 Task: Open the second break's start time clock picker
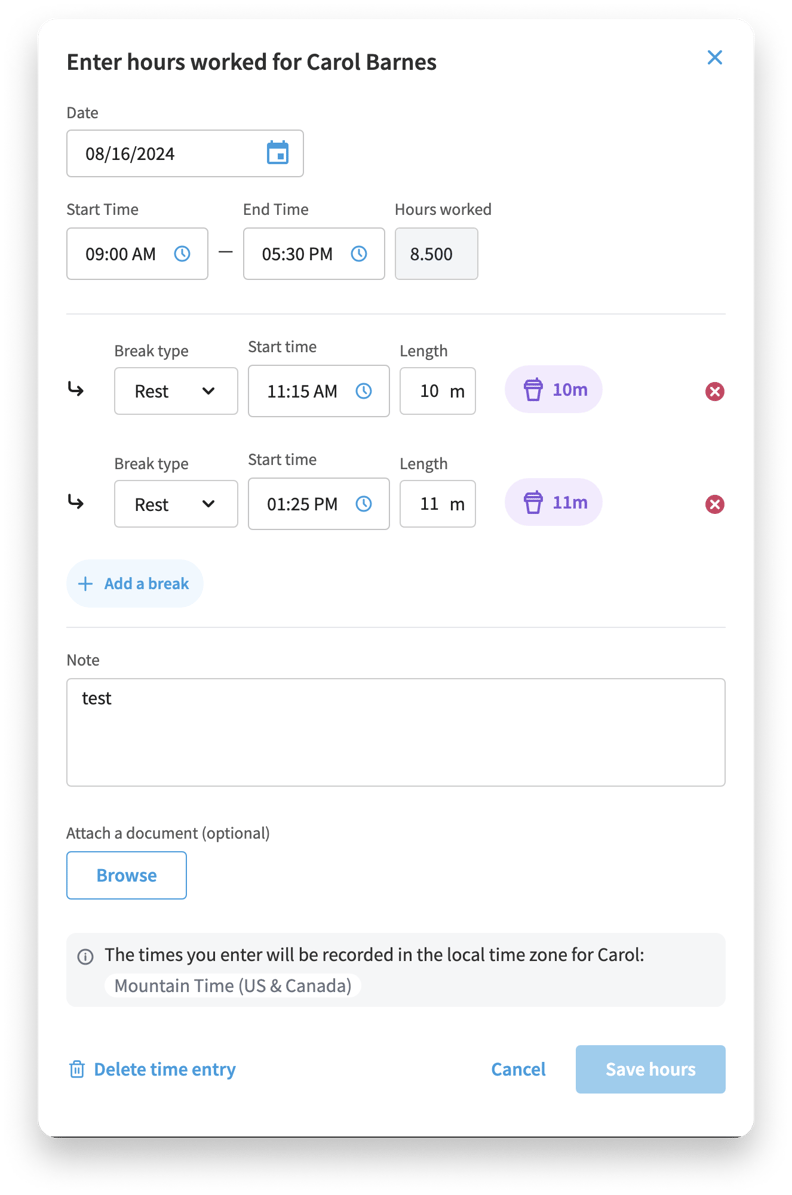click(x=363, y=504)
